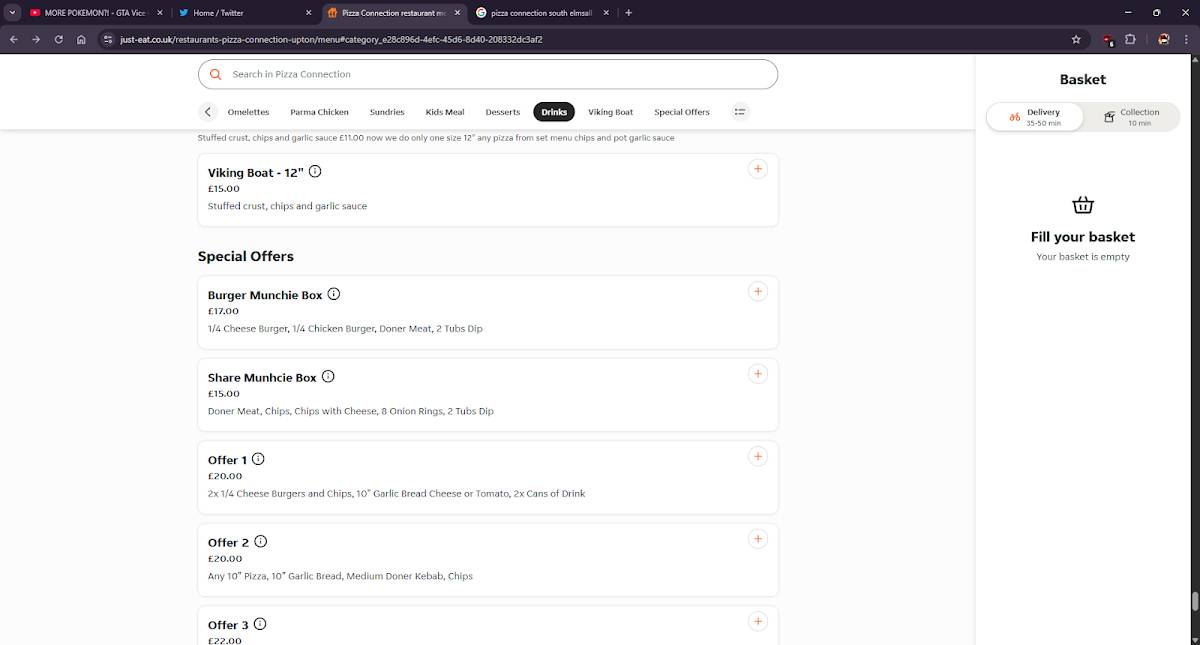Show info for Viking Boat - 12"
The image size is (1200, 645).
click(315, 171)
